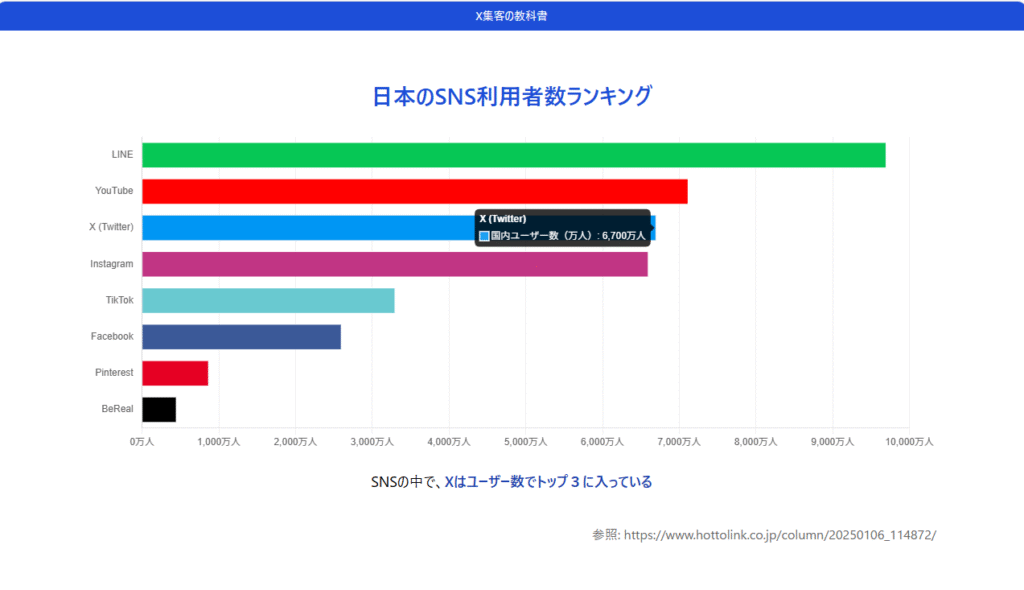Click the BeReal axis label
This screenshot has height=590, width=1024.
(117, 409)
